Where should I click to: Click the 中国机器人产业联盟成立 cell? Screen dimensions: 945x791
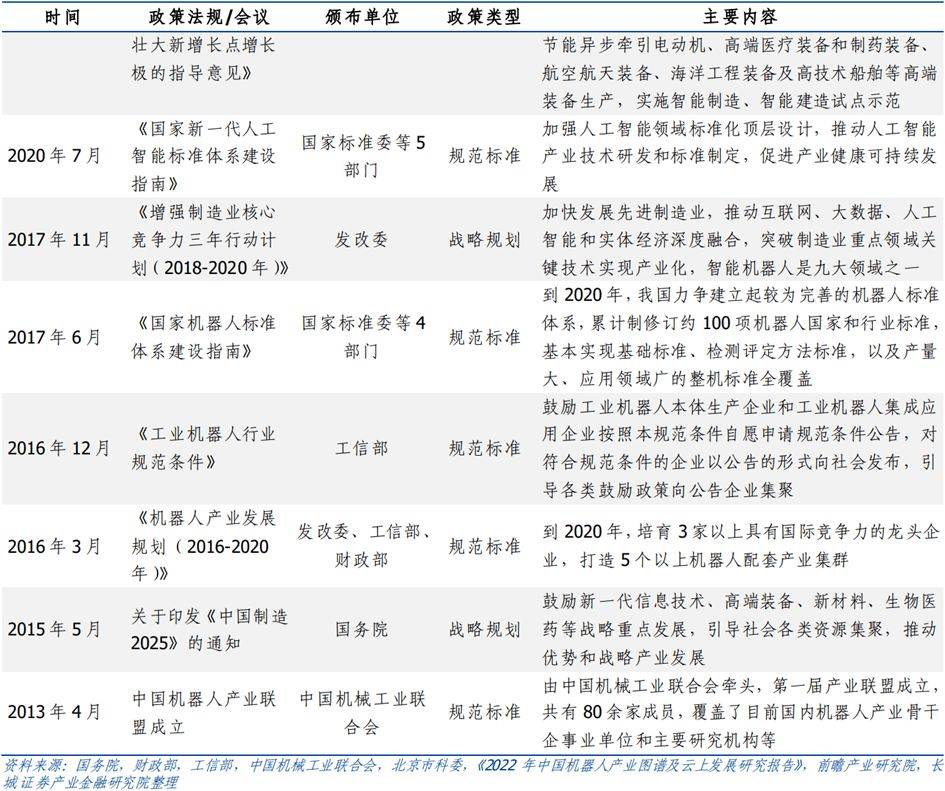[204, 712]
